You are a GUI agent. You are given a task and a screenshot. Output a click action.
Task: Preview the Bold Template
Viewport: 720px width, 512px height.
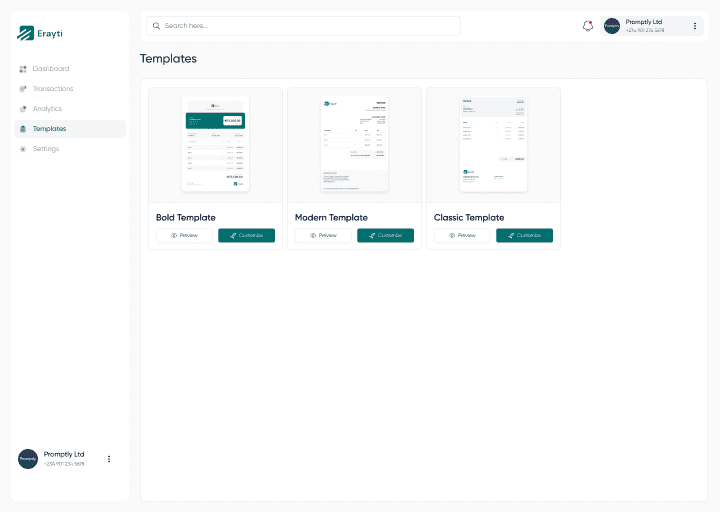point(184,236)
